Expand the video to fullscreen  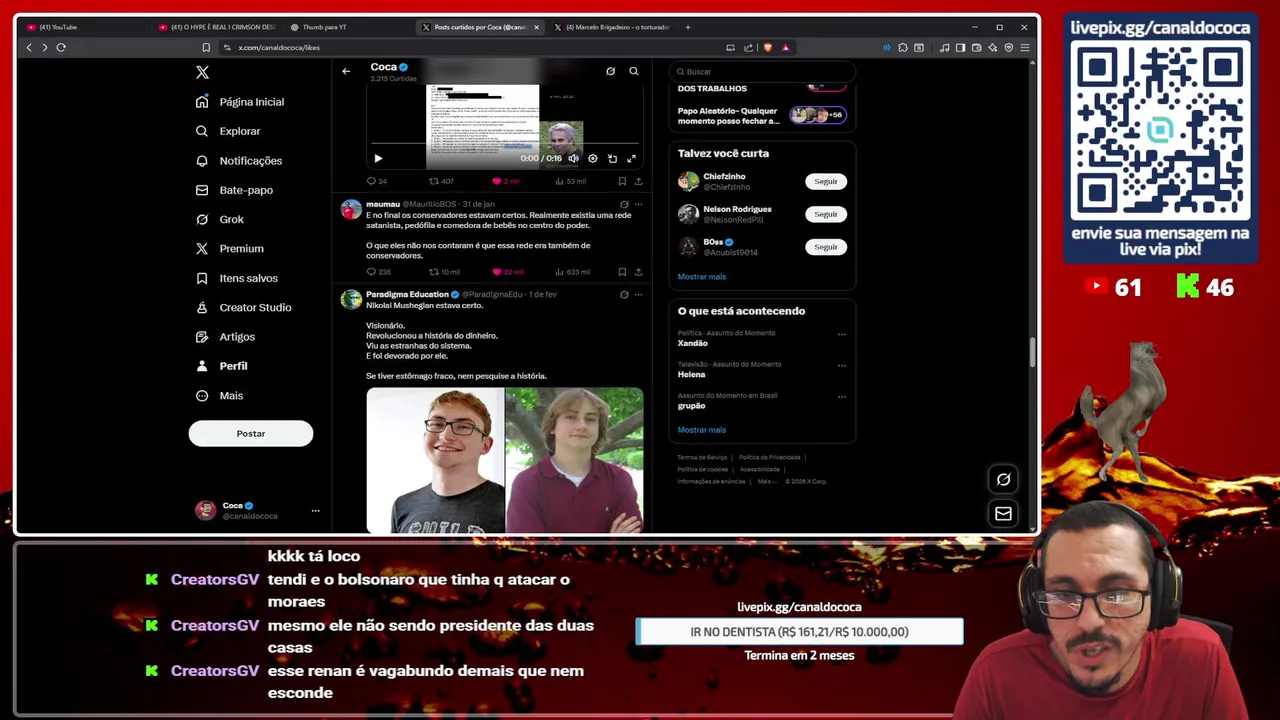coord(631,158)
